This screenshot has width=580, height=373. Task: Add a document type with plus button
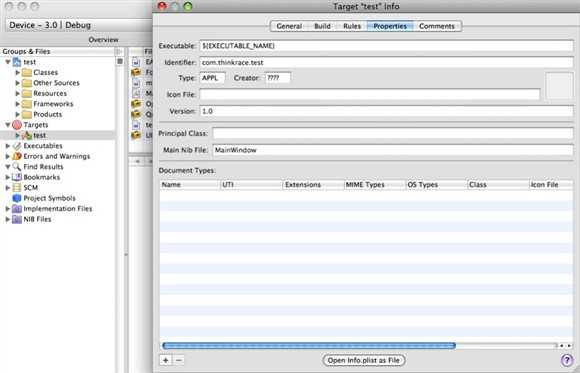coord(166,360)
